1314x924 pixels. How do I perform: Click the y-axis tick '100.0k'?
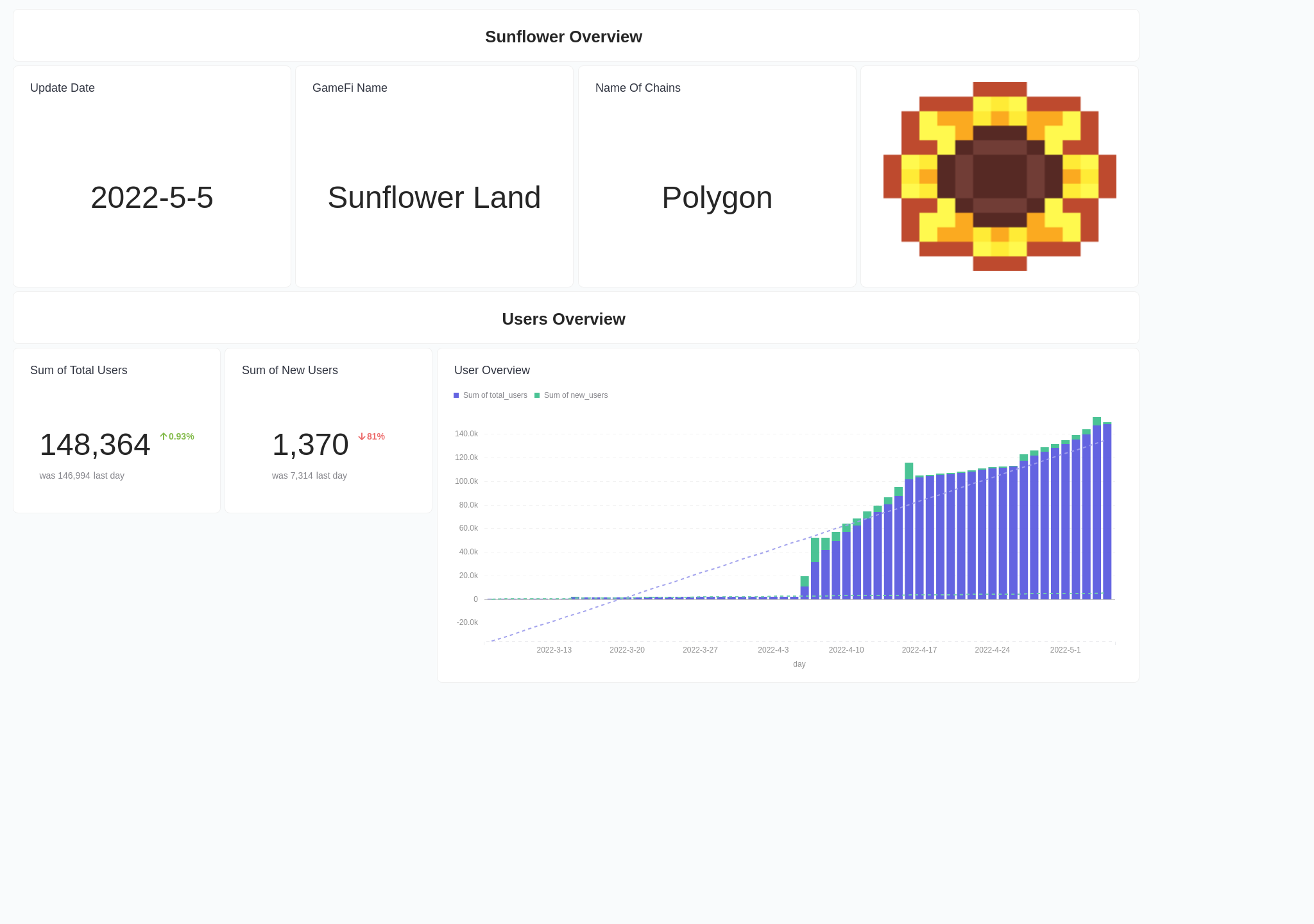pyautogui.click(x=466, y=481)
